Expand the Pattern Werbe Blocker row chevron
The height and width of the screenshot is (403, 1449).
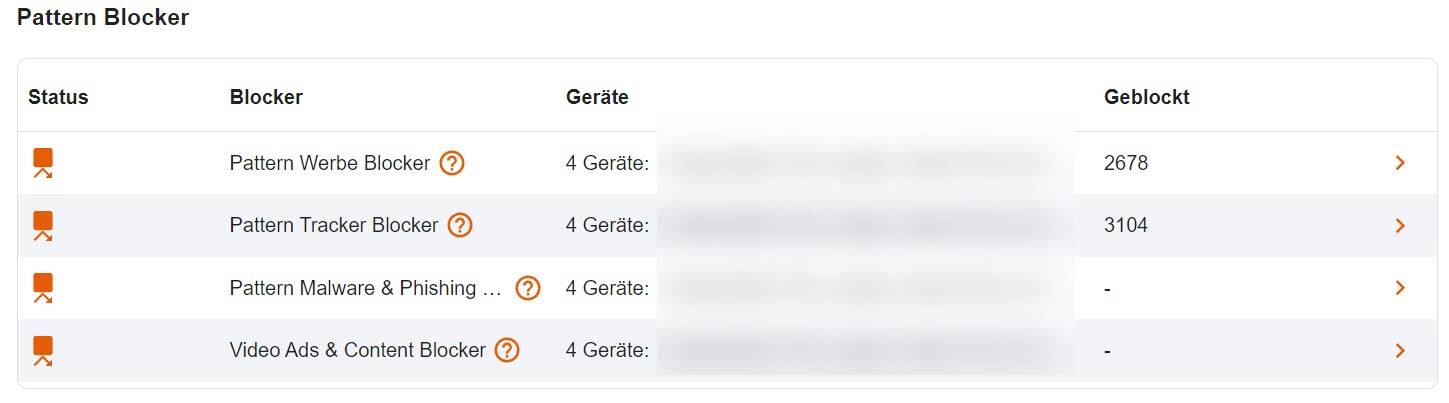point(1400,163)
